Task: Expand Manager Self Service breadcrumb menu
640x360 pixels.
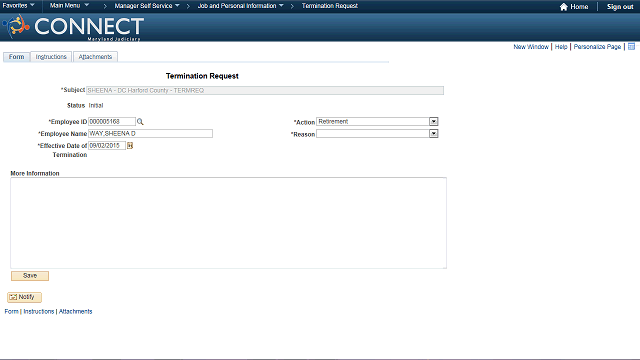Action: pyautogui.click(x=147, y=6)
